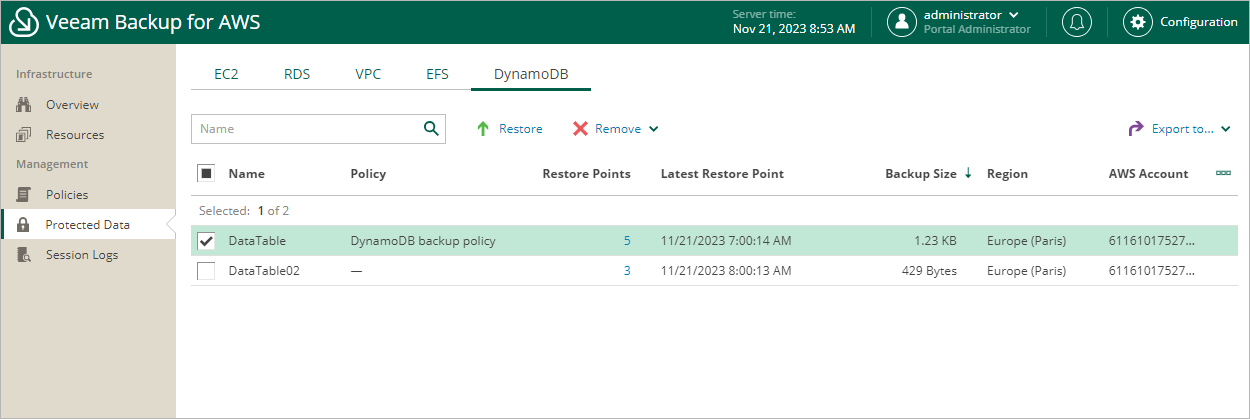Click the DynamoDB backup policy cell
Screen dimensions: 1250x419
point(423,241)
